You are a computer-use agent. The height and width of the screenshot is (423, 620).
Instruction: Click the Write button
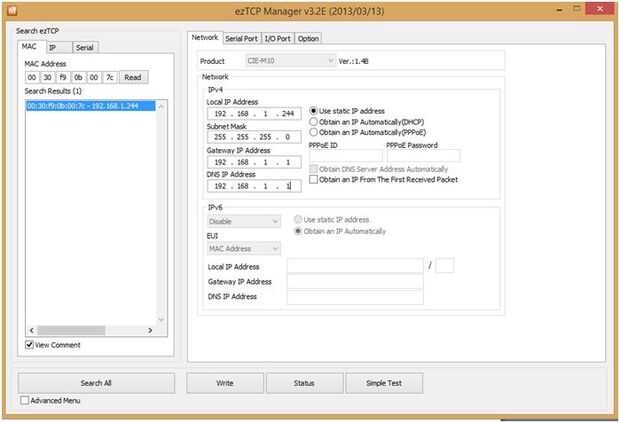coord(225,383)
